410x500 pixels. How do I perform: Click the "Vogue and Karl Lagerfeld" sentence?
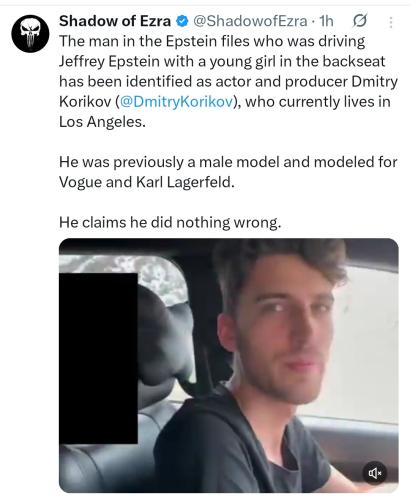pyautogui.click(x=147, y=182)
